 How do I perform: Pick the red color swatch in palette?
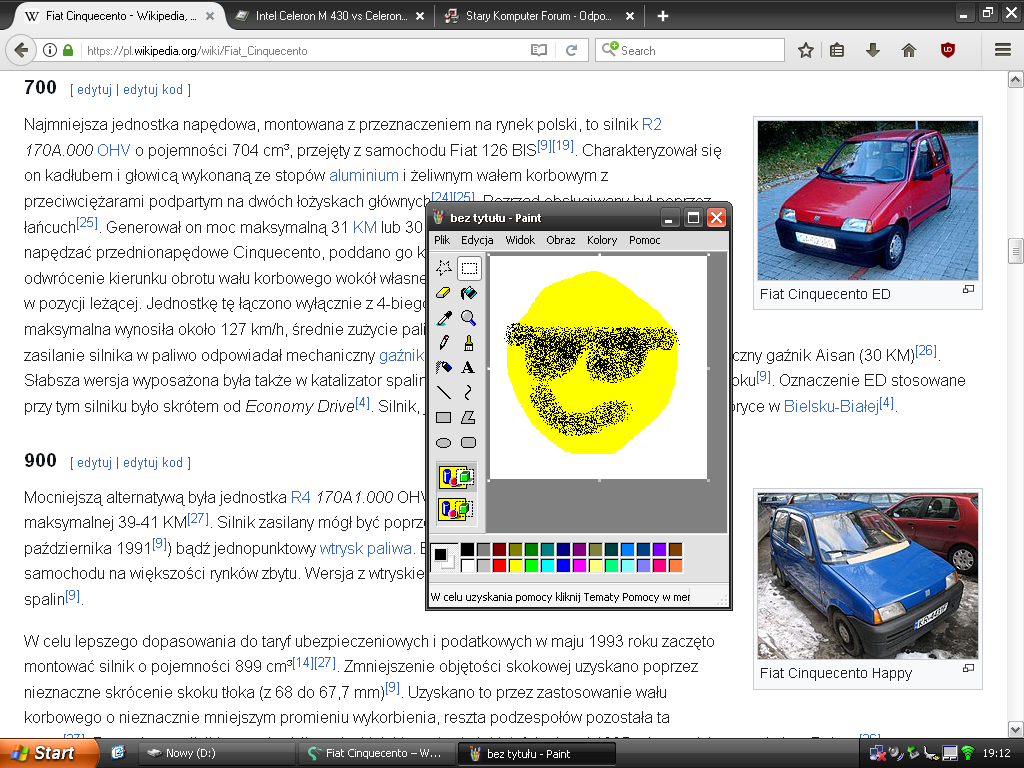[x=500, y=566]
